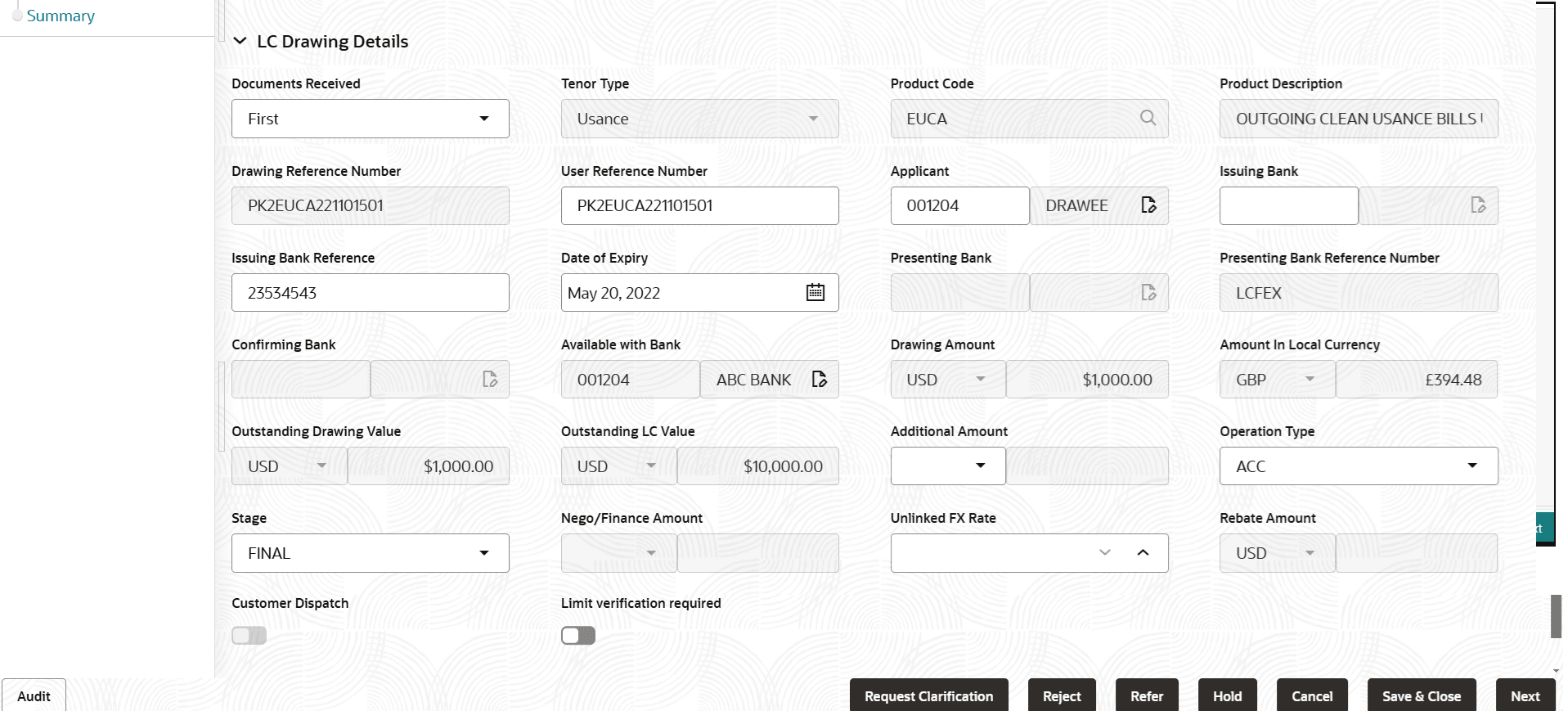Viewport: 1568px width, 711px height.
Task: Open the Presenting Bank details icon
Action: click(x=1148, y=292)
